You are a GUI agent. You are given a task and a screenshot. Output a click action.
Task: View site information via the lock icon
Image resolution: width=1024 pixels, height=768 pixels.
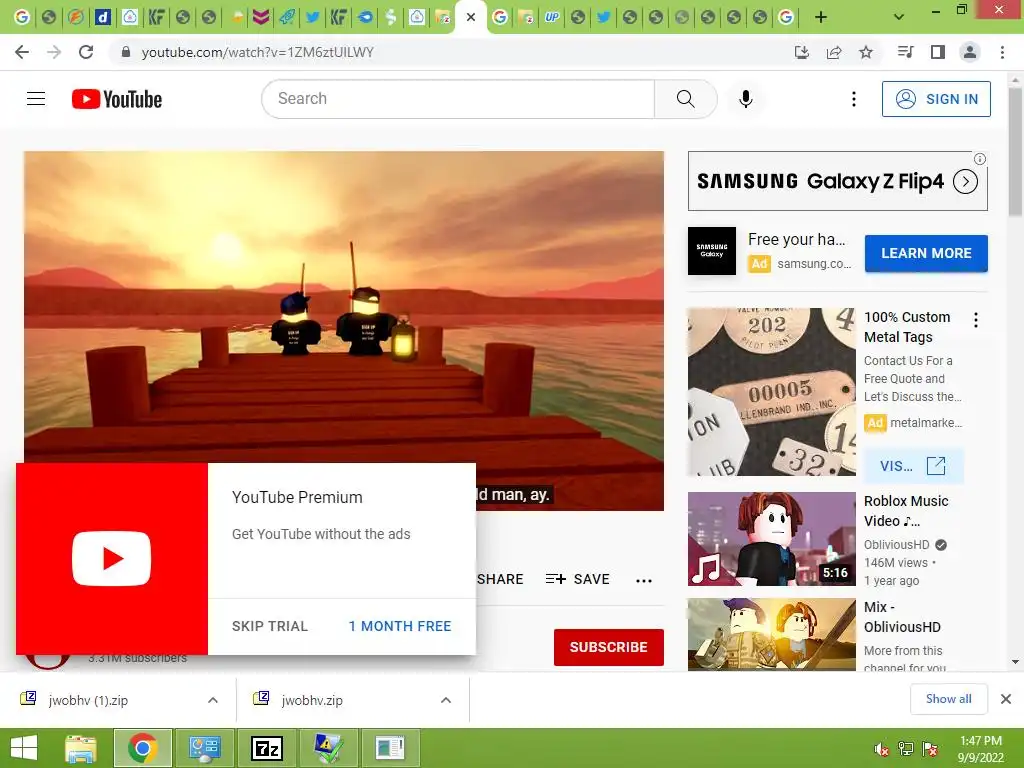pyautogui.click(x=126, y=52)
